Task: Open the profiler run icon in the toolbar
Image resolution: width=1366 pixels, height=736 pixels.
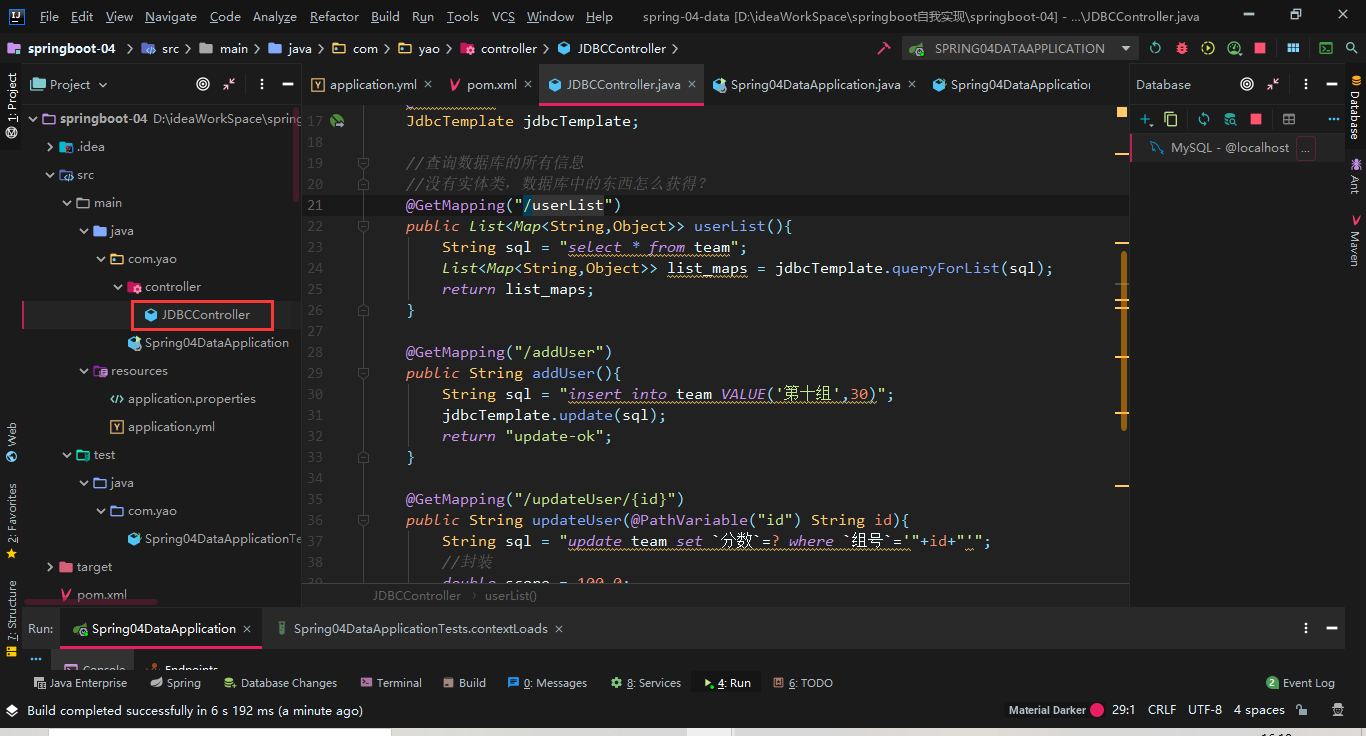Action: pos(1234,48)
